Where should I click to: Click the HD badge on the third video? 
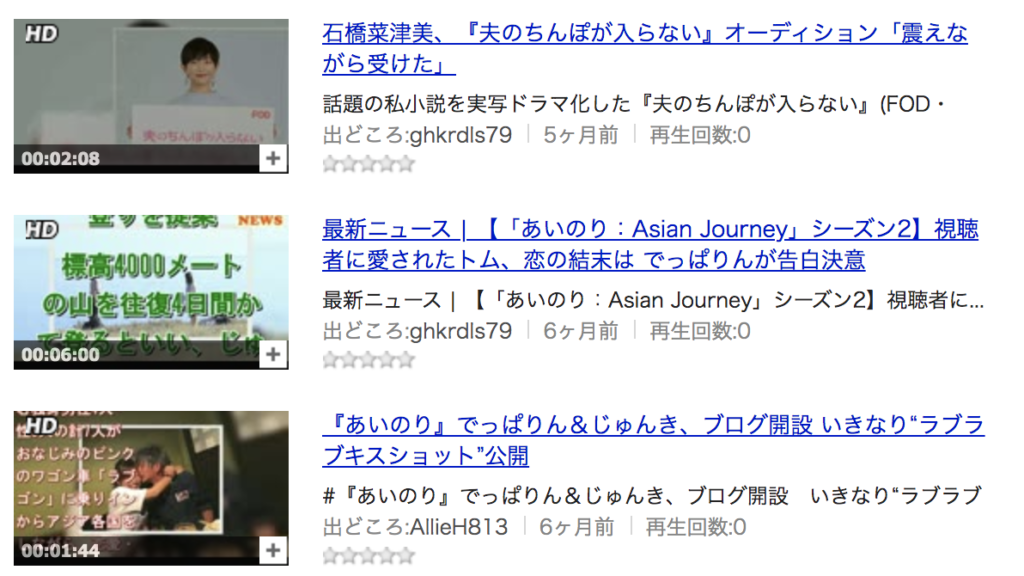[x=41, y=425]
